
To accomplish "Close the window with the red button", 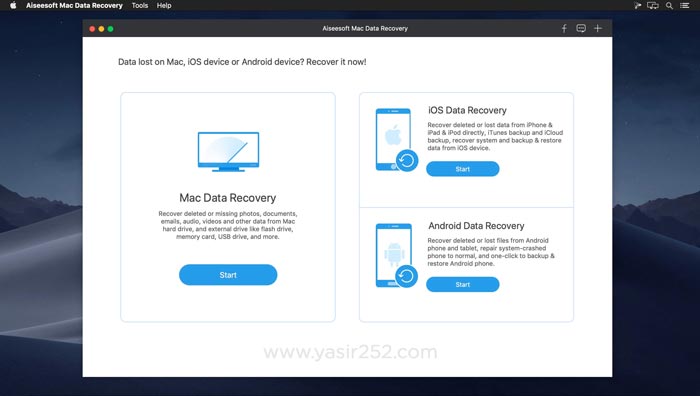I will pos(92,29).
